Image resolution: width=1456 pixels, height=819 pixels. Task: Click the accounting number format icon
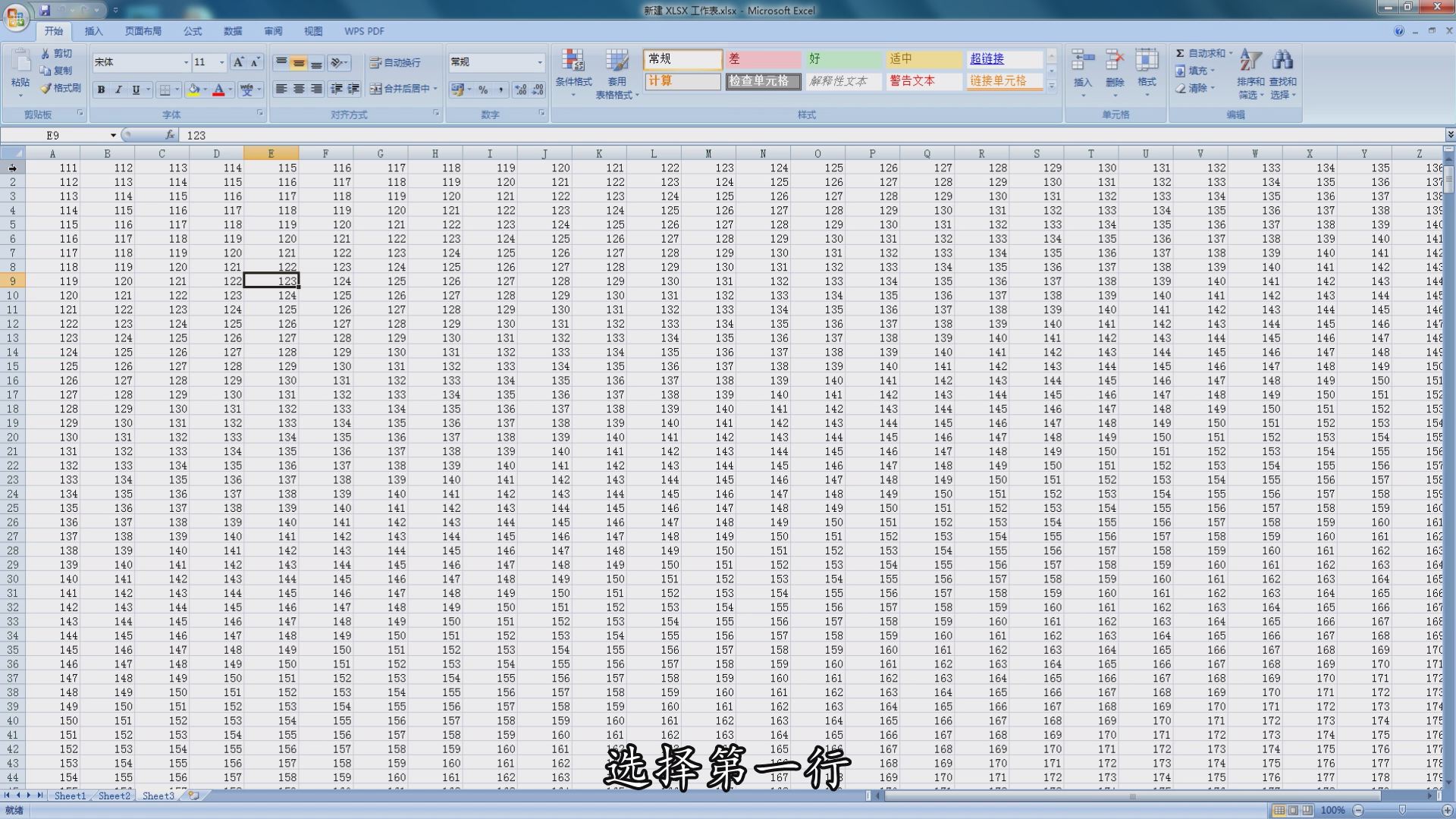tap(457, 89)
